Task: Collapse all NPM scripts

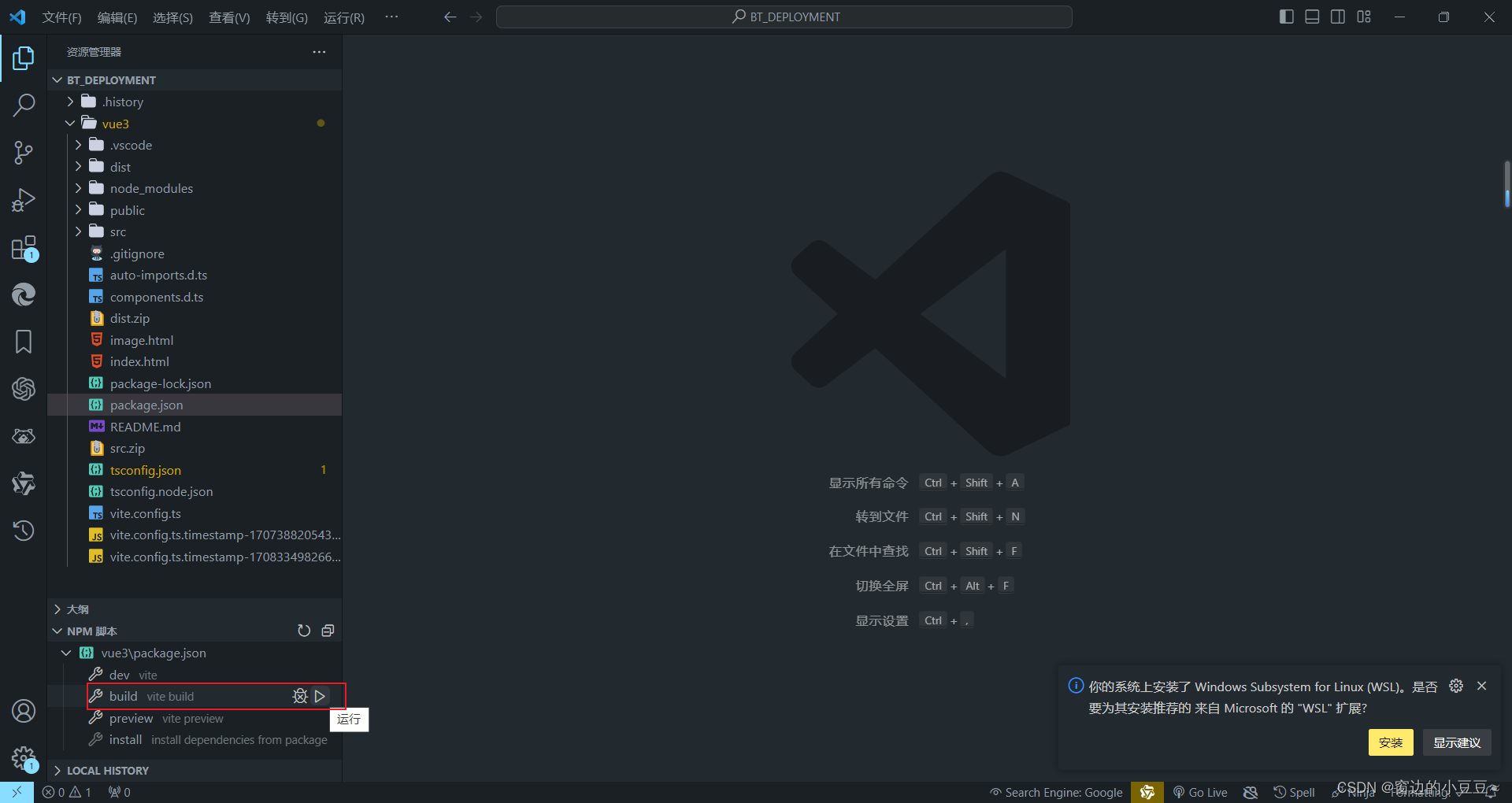Action: (x=328, y=631)
